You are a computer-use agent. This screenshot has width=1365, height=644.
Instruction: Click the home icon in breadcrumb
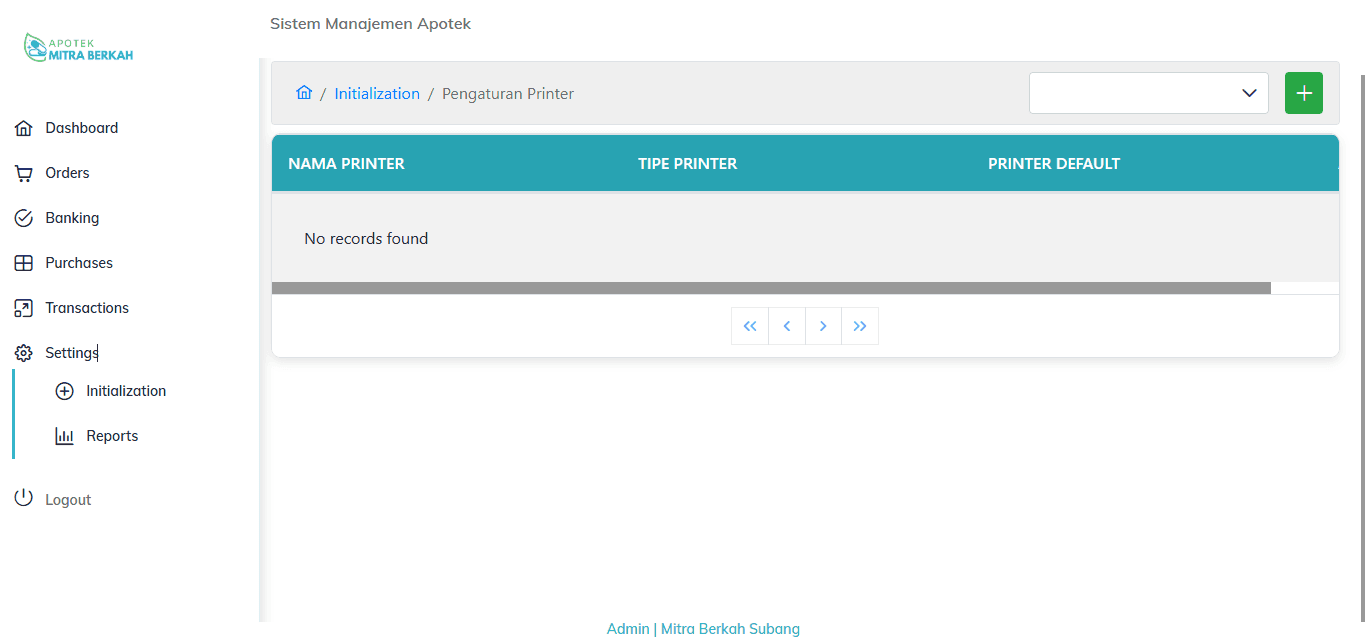coord(304,93)
